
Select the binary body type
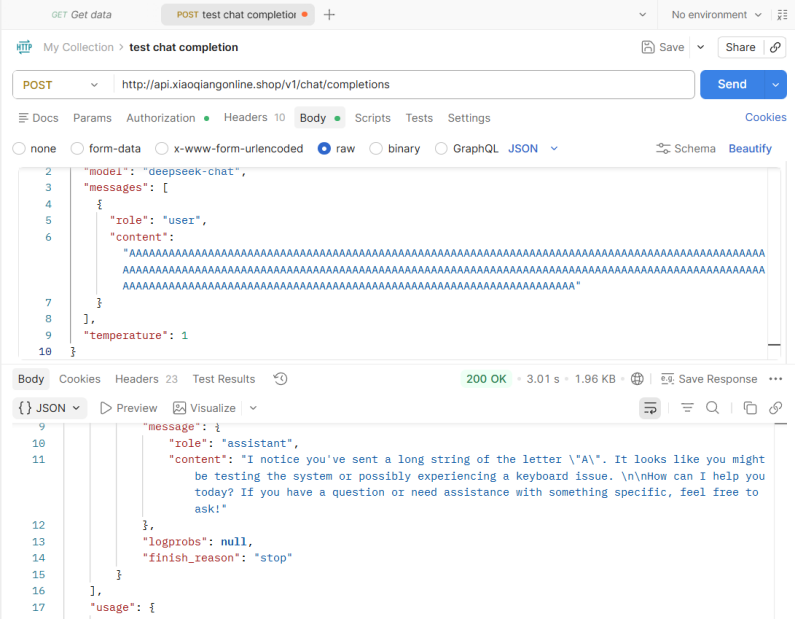tap(376, 148)
